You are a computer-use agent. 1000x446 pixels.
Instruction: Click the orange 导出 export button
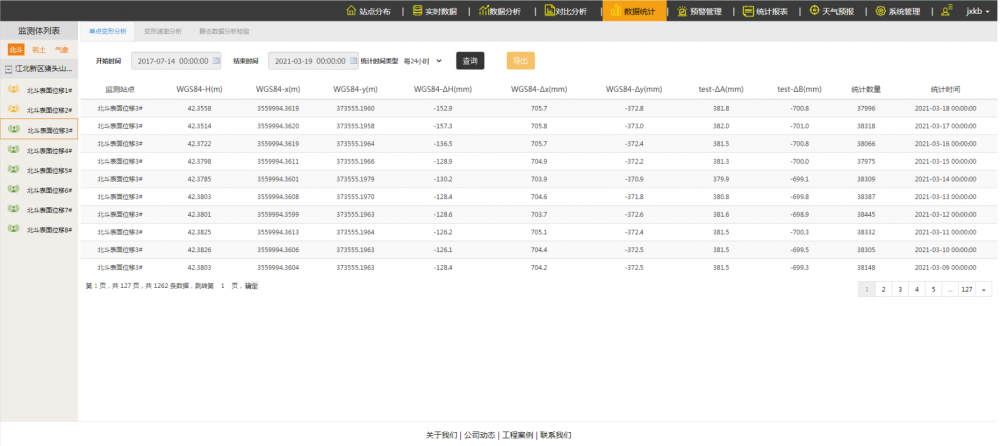pos(520,61)
